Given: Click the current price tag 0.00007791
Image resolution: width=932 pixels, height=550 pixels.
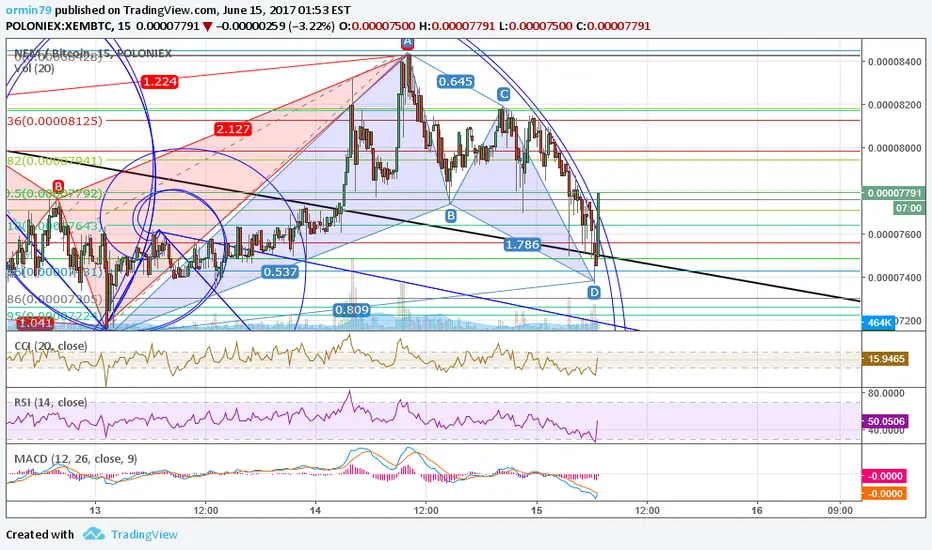Looking at the screenshot, I should (x=894, y=193).
